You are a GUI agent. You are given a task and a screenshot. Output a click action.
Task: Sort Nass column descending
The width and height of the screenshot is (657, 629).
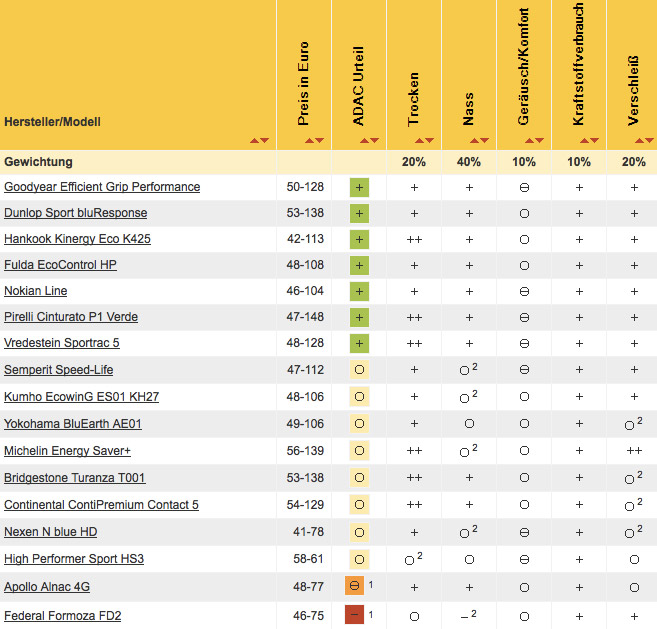click(x=484, y=141)
